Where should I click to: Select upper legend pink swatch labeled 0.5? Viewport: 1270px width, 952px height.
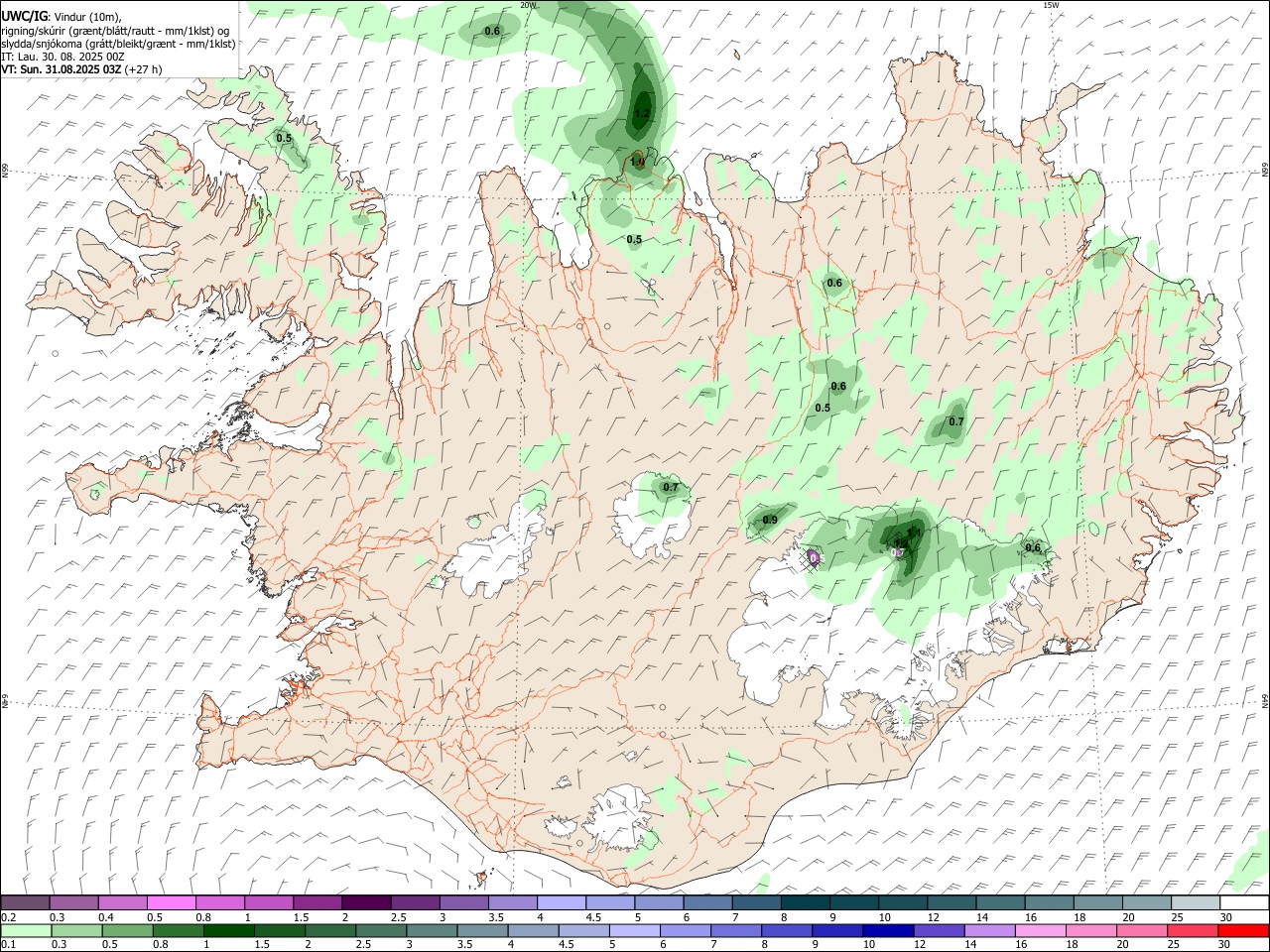coord(171,902)
